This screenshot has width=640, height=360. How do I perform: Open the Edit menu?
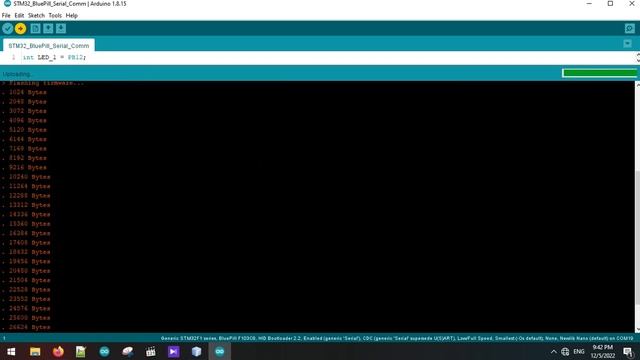(x=19, y=16)
